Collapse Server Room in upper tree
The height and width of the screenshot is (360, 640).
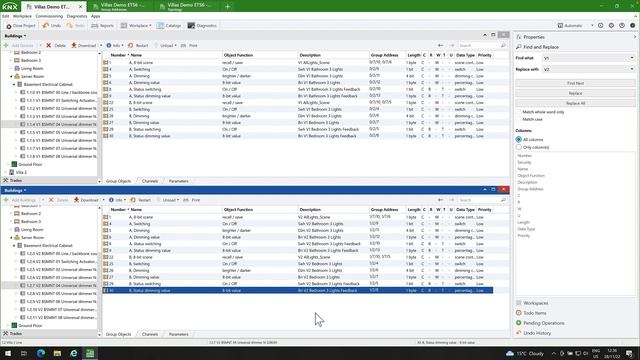pyautogui.click(x=11, y=76)
